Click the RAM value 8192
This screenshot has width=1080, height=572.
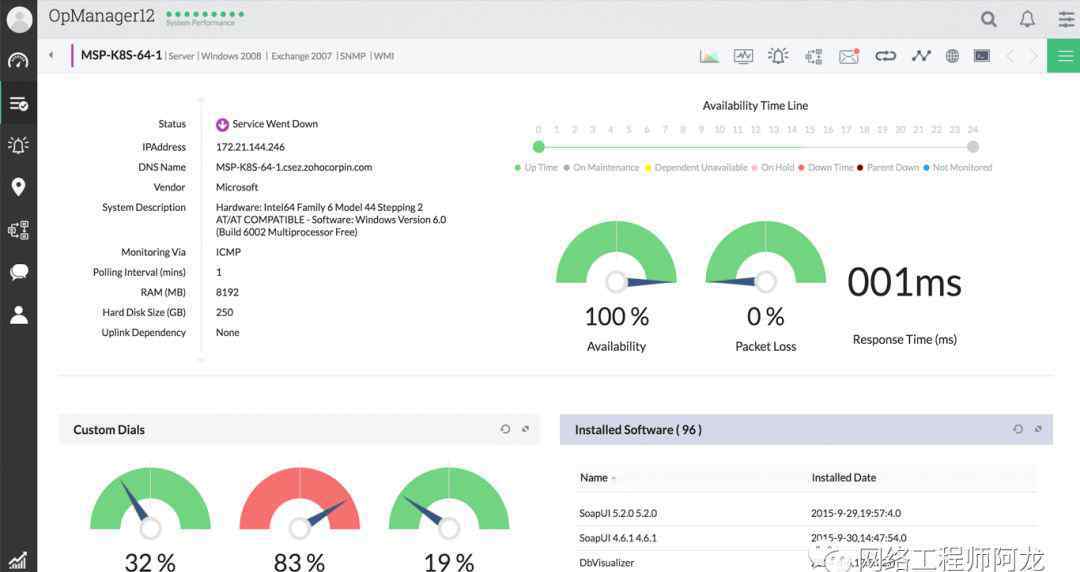pos(227,292)
